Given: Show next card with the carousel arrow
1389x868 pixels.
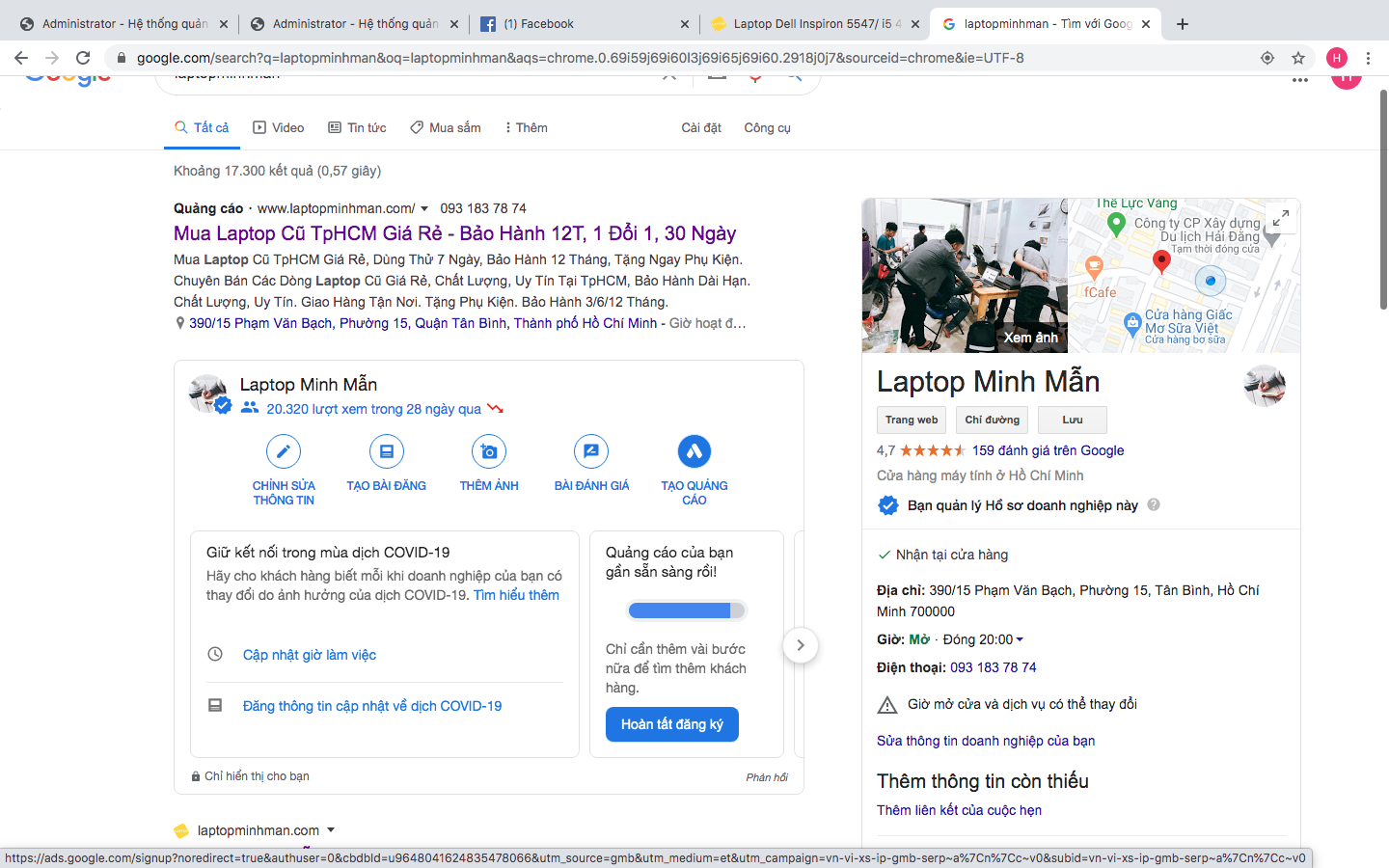Looking at the screenshot, I should click(x=801, y=645).
